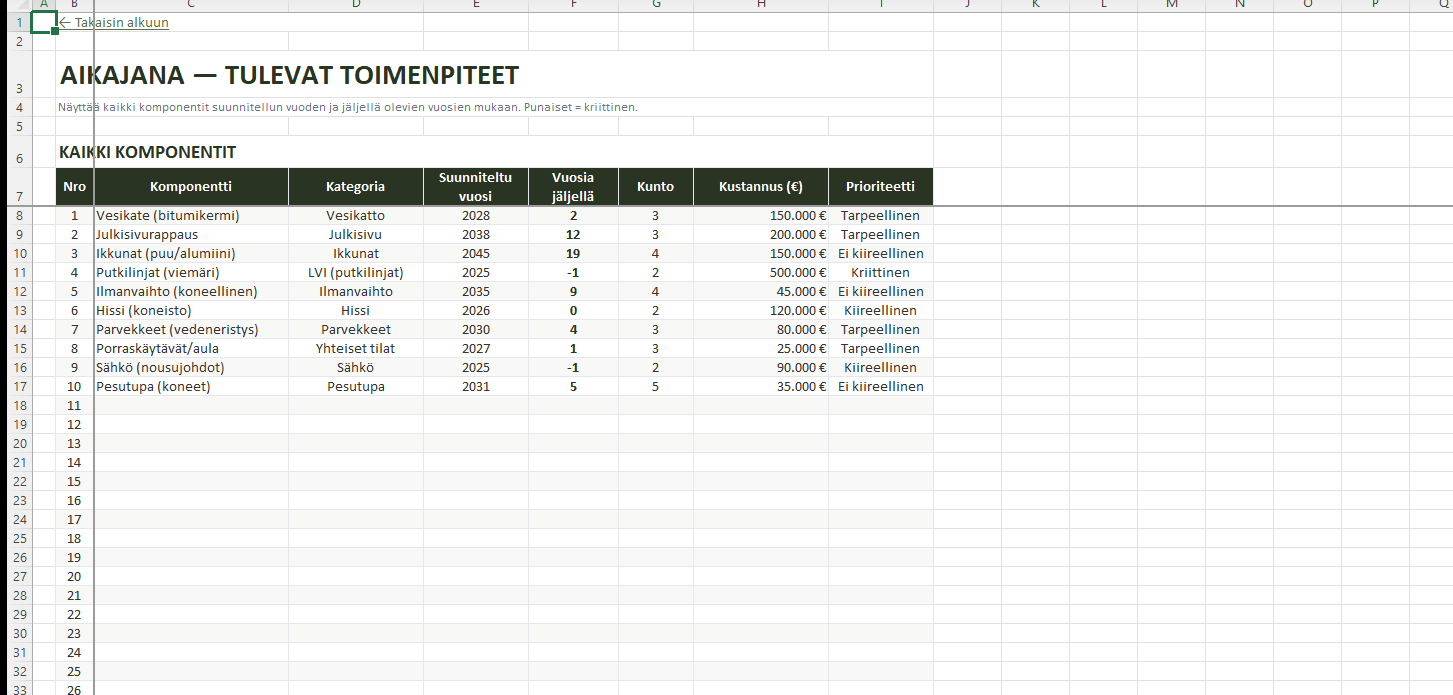The width and height of the screenshot is (1453, 695).
Task: Select the Vesikate (bitumikermi) cell
Action: coord(168,215)
